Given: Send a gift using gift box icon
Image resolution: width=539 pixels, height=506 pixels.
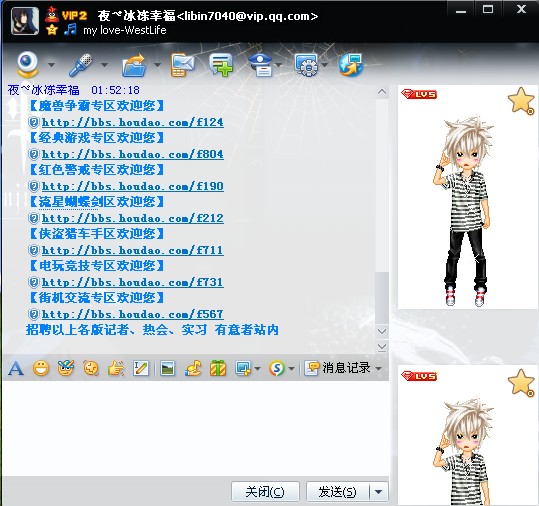Looking at the screenshot, I should pyautogui.click(x=218, y=368).
